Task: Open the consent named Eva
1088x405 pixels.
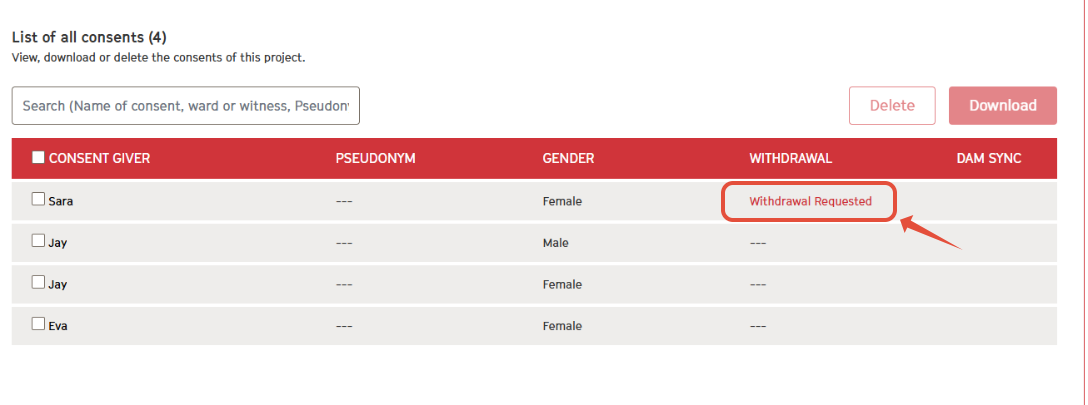Action: pyautogui.click(x=58, y=326)
